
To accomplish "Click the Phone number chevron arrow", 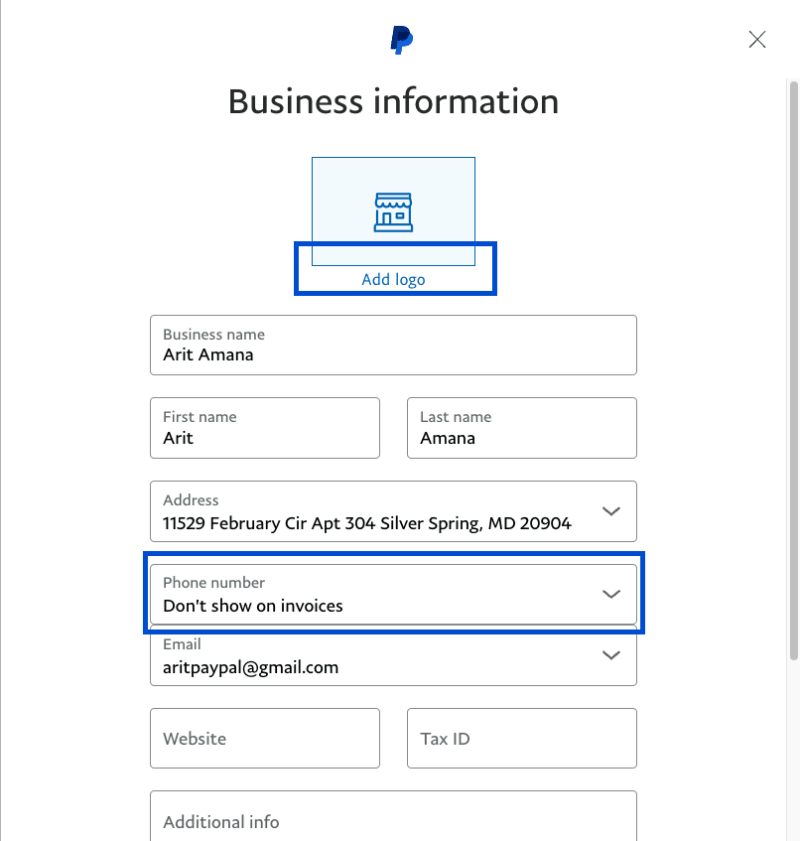I will [611, 594].
